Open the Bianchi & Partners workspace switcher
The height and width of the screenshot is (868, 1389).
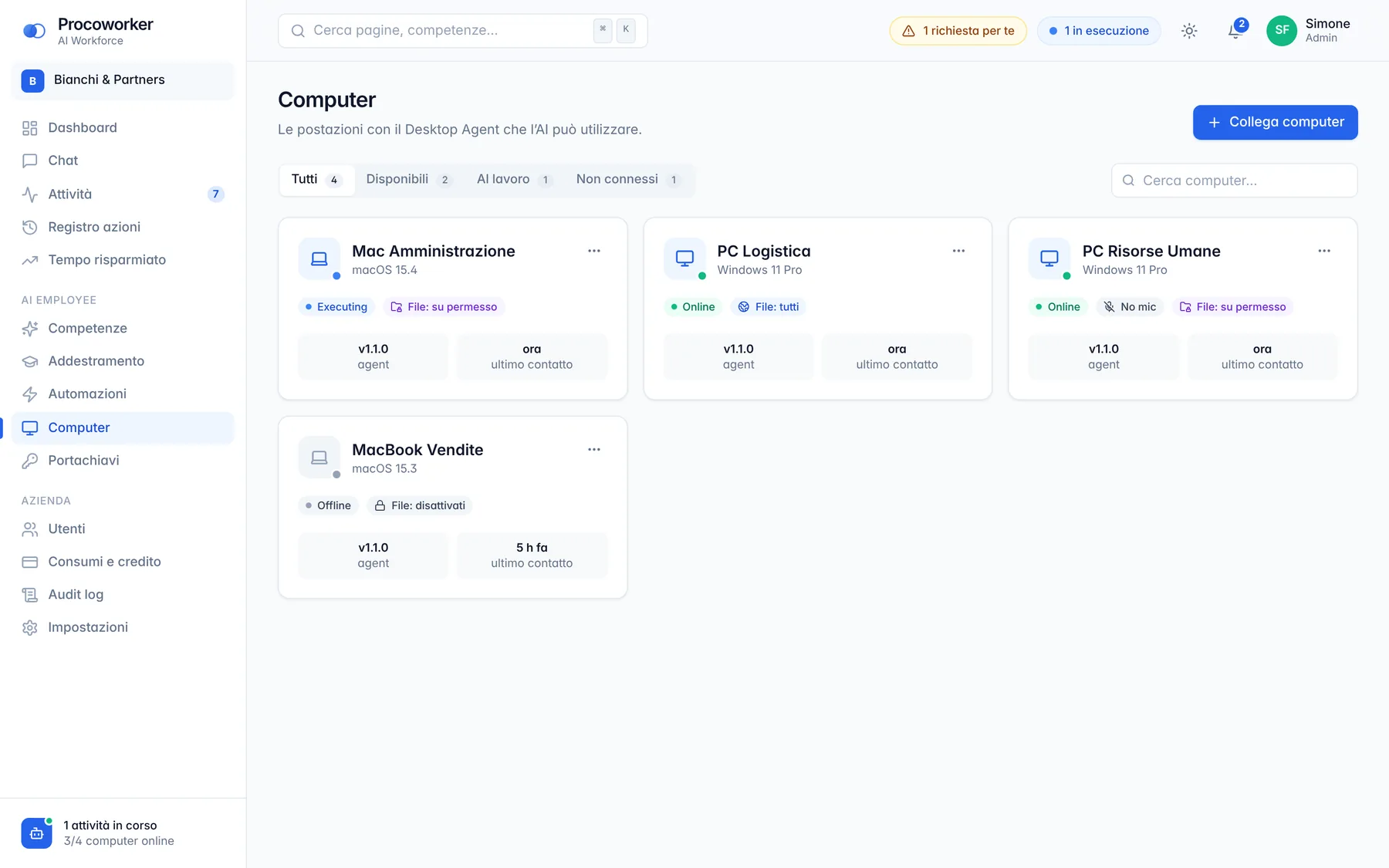click(x=123, y=80)
